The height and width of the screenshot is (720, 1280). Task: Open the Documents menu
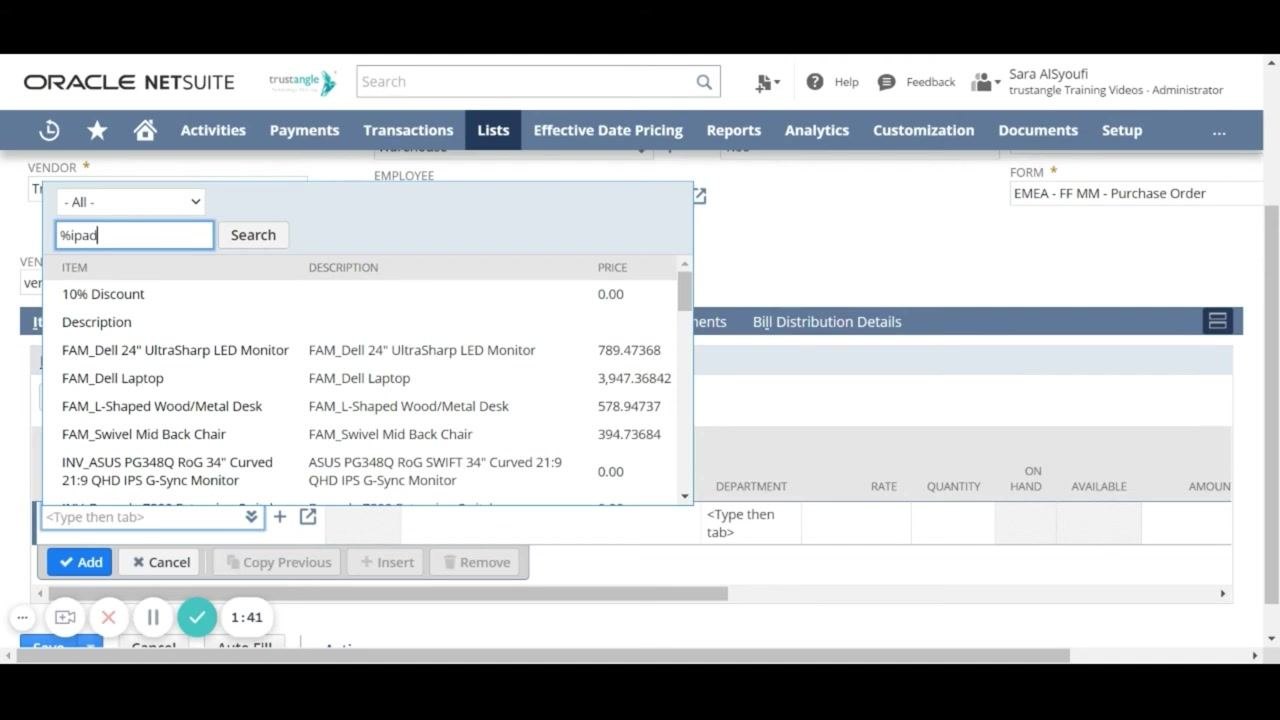pyautogui.click(x=1038, y=130)
